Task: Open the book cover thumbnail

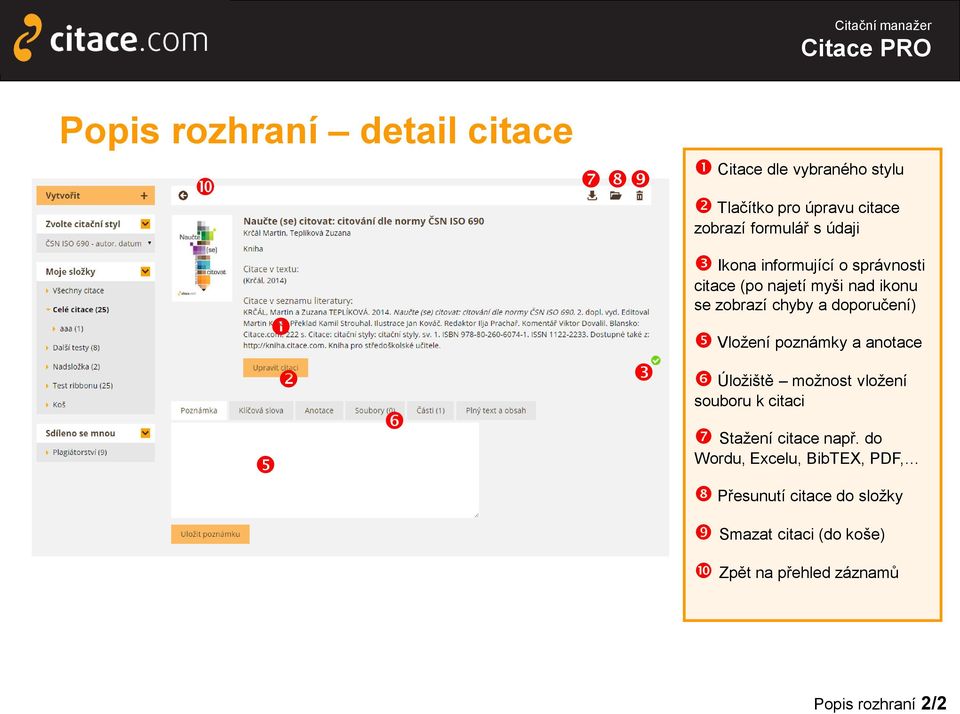Action: coord(202,257)
